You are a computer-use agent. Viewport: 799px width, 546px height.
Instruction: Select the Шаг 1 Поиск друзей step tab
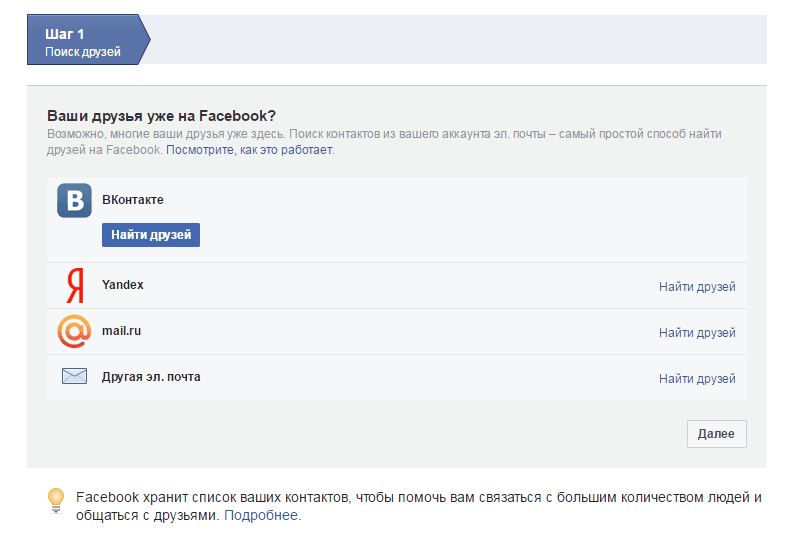pos(86,42)
